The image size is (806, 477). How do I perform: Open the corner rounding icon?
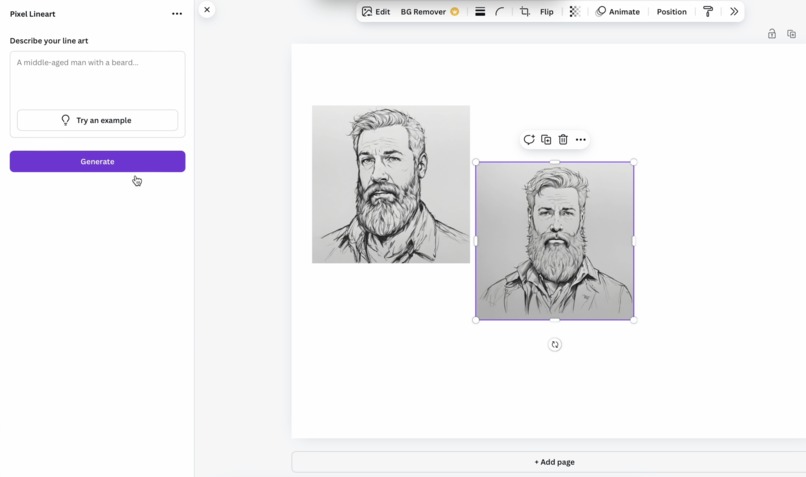click(x=499, y=12)
